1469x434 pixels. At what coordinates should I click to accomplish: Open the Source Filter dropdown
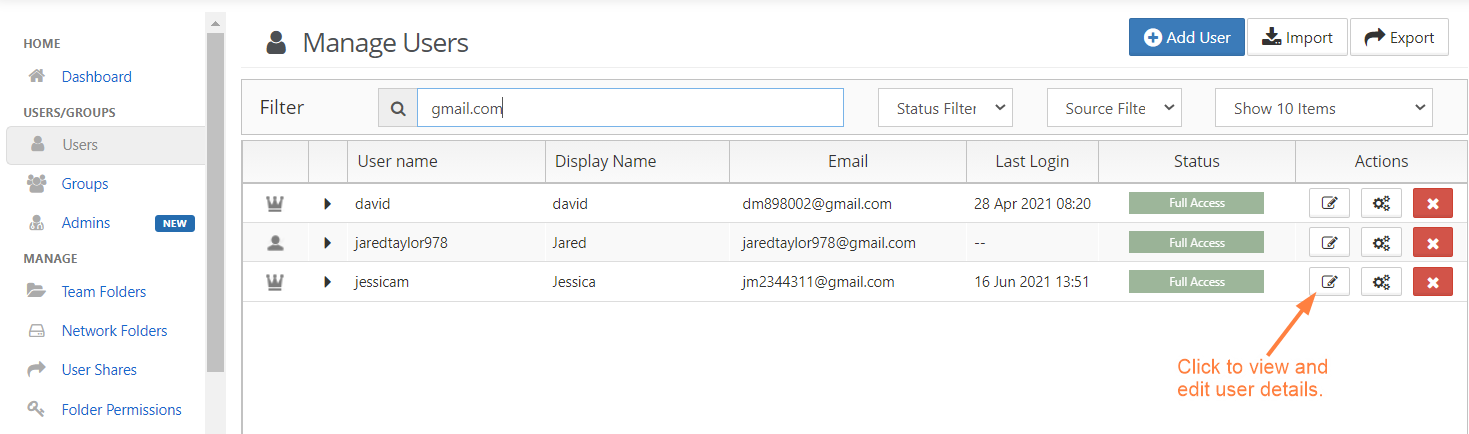(1114, 108)
